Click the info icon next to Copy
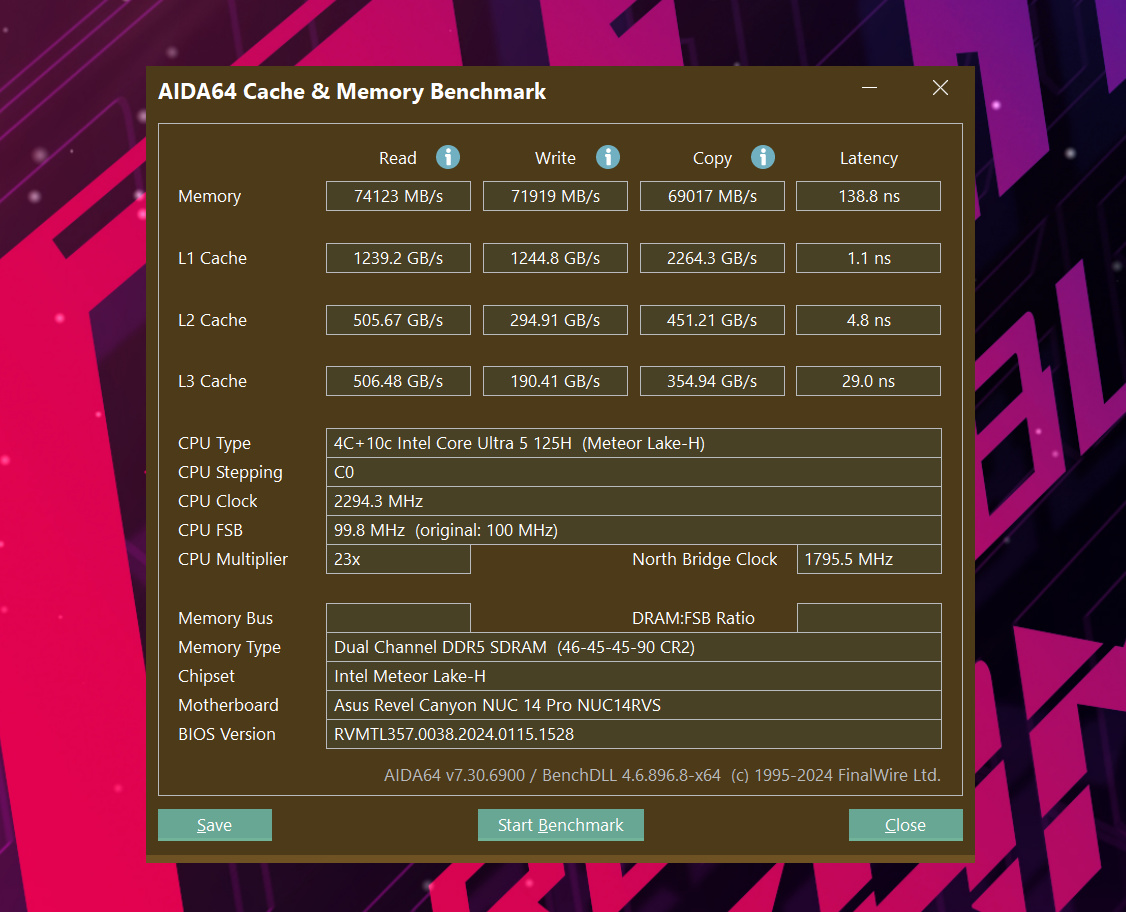This screenshot has width=1126, height=912. (x=763, y=157)
